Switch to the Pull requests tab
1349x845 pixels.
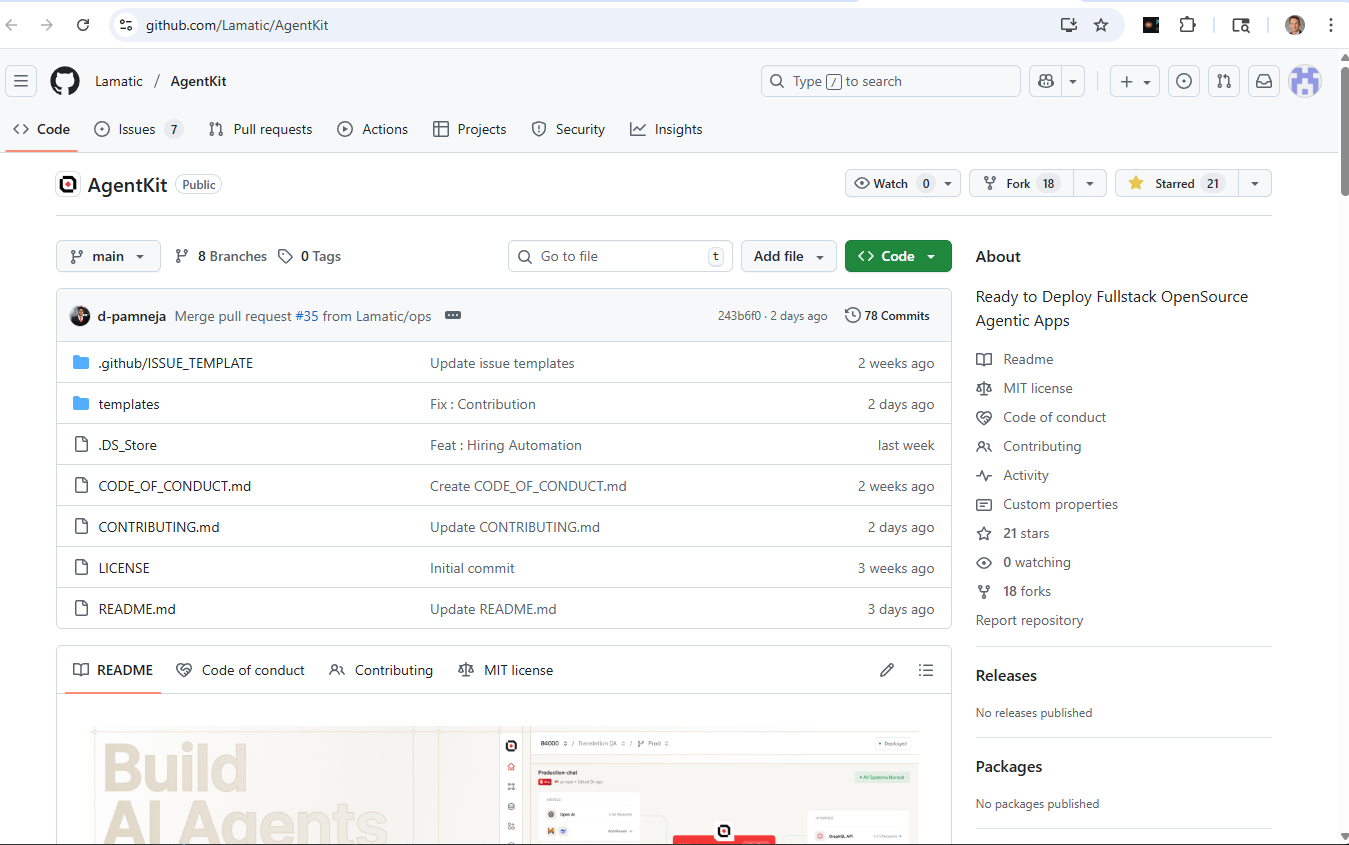tap(260, 129)
